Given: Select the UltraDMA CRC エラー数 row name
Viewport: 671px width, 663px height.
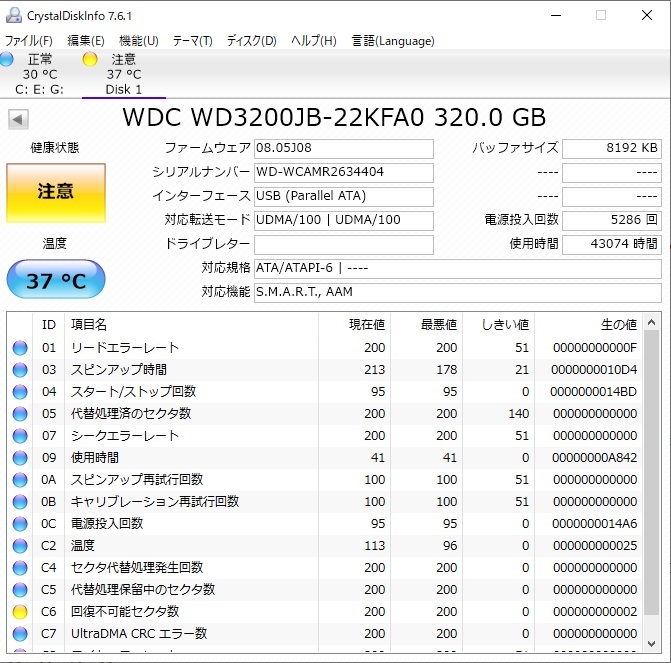Looking at the screenshot, I should [x=139, y=633].
